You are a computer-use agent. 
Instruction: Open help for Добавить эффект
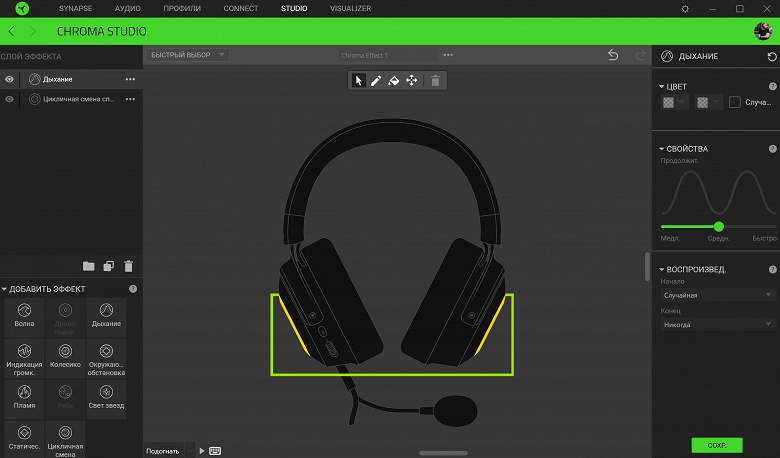(x=133, y=289)
